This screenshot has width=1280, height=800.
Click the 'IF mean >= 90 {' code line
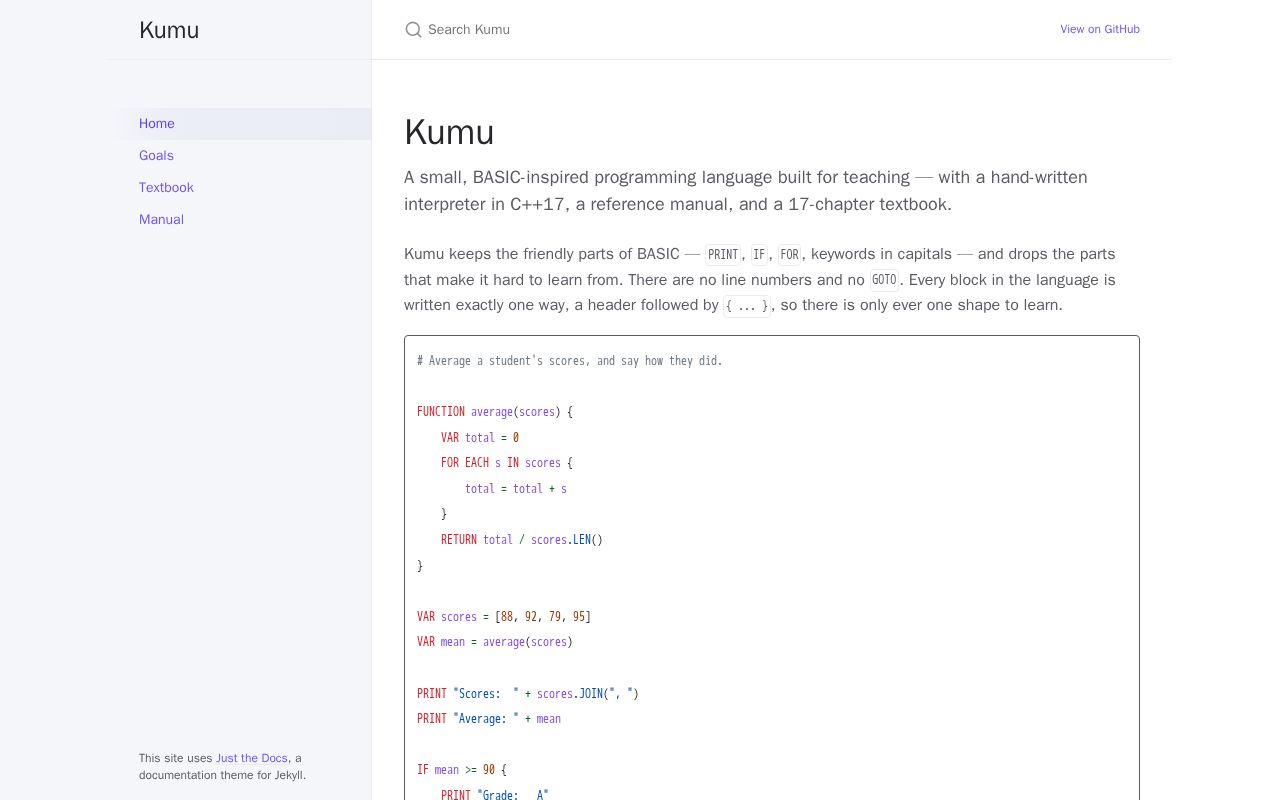click(x=462, y=770)
